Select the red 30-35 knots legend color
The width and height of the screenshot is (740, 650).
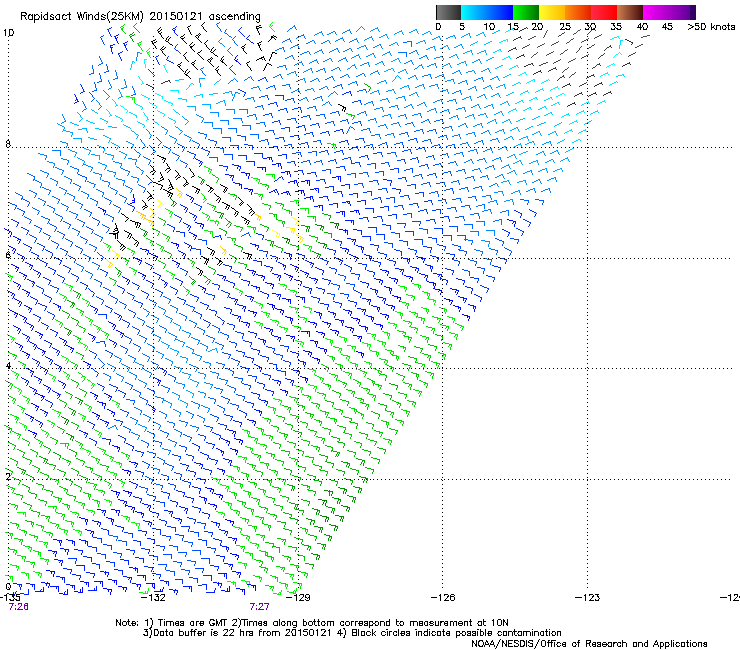pyautogui.click(x=604, y=12)
